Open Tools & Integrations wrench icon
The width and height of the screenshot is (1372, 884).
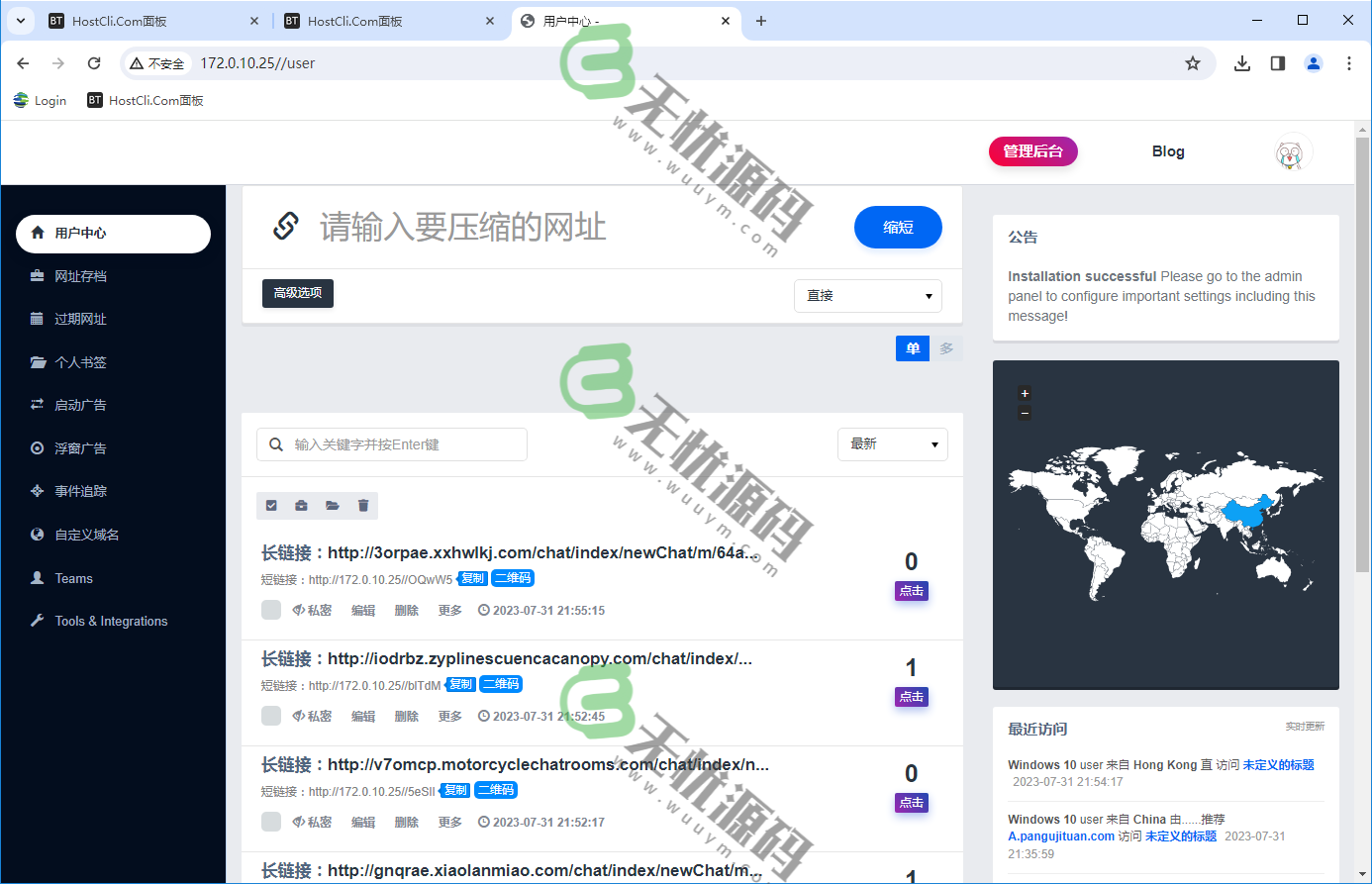(37, 621)
